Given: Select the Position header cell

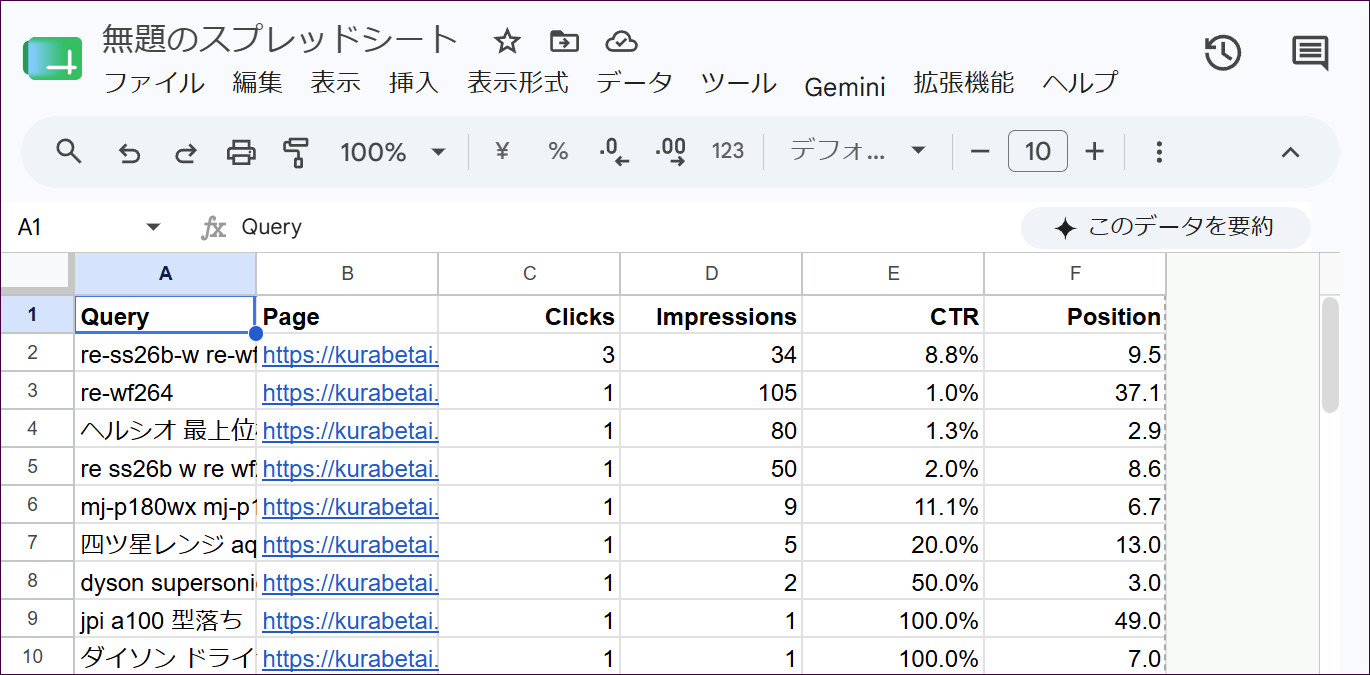Looking at the screenshot, I should [1075, 316].
